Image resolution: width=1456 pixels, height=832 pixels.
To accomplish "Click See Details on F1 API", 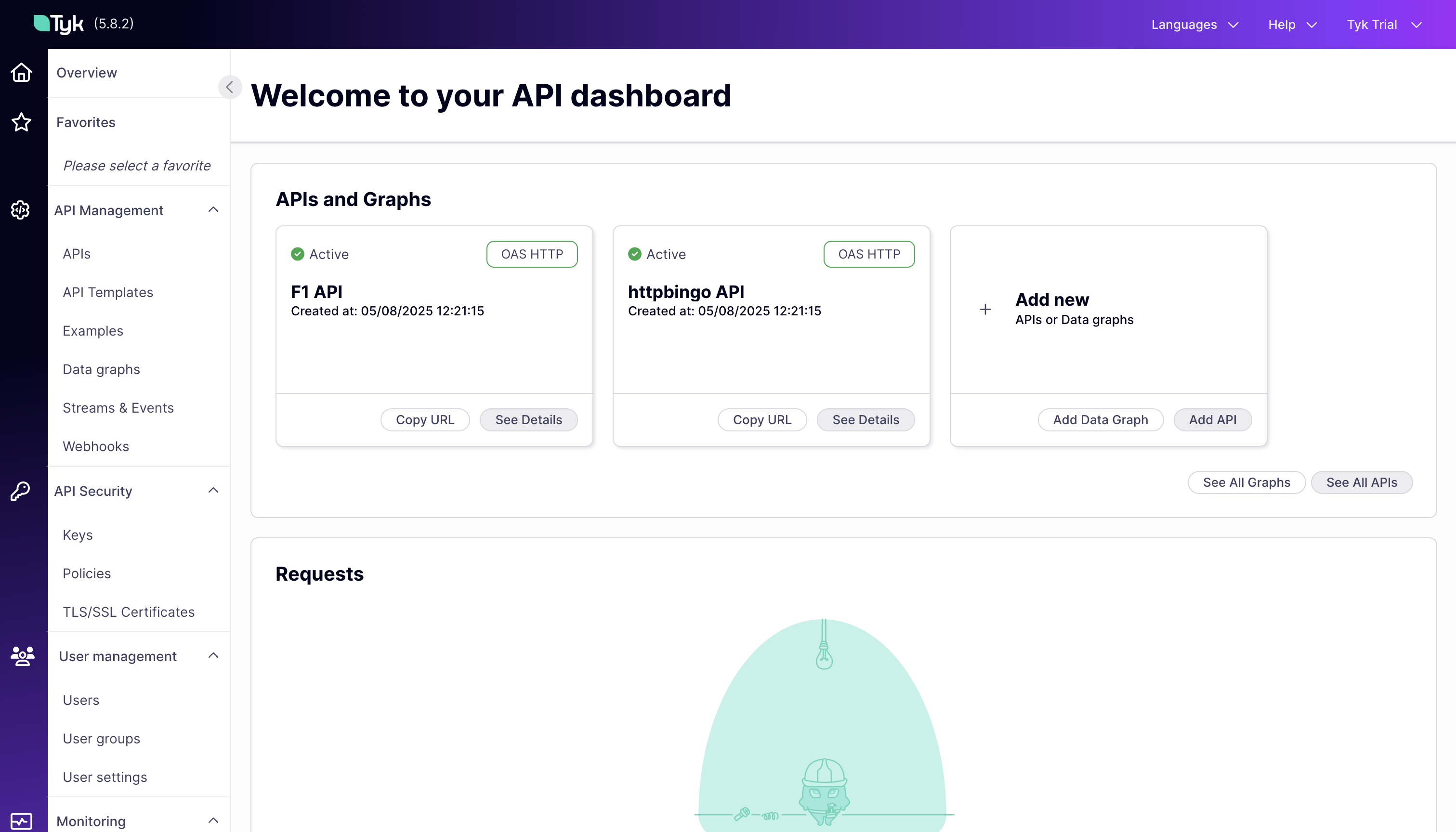I will point(528,419).
